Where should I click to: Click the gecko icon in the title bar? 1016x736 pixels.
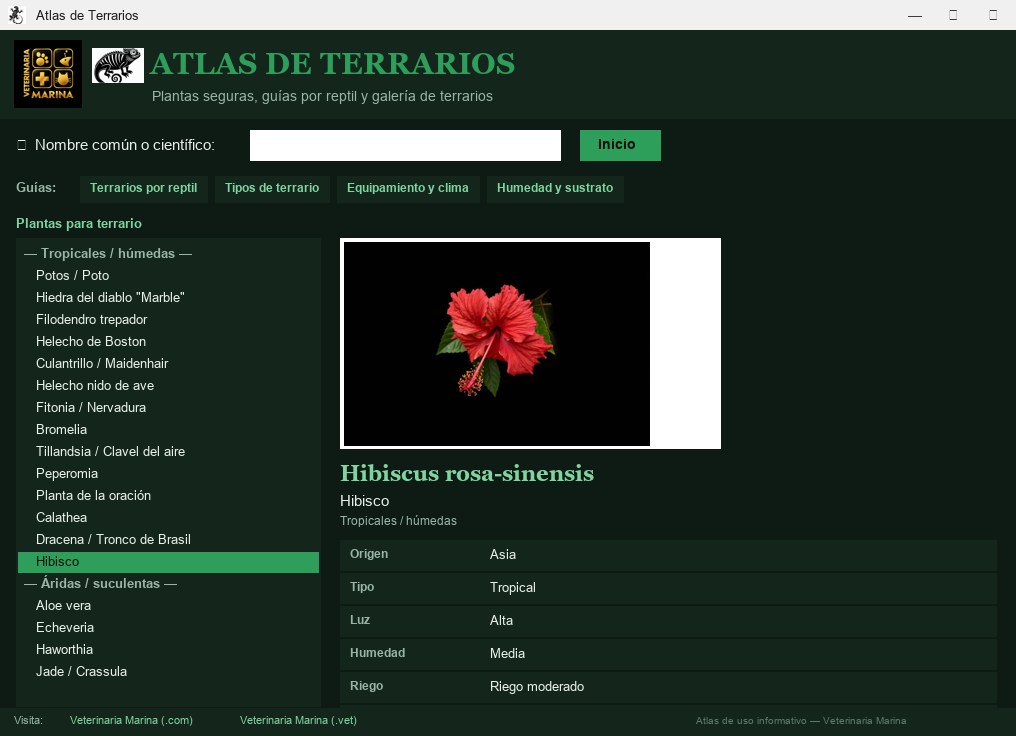(x=16, y=15)
